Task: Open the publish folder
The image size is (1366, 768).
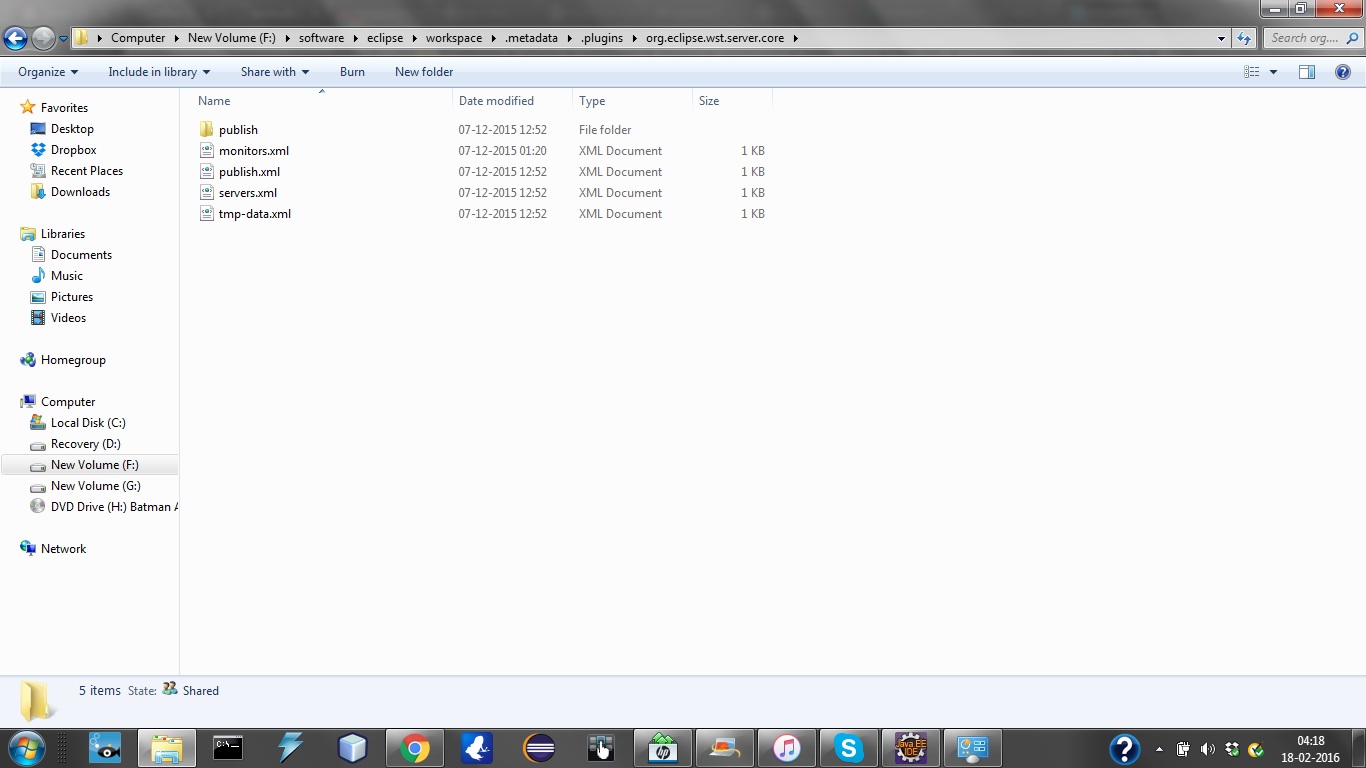Action: point(238,130)
